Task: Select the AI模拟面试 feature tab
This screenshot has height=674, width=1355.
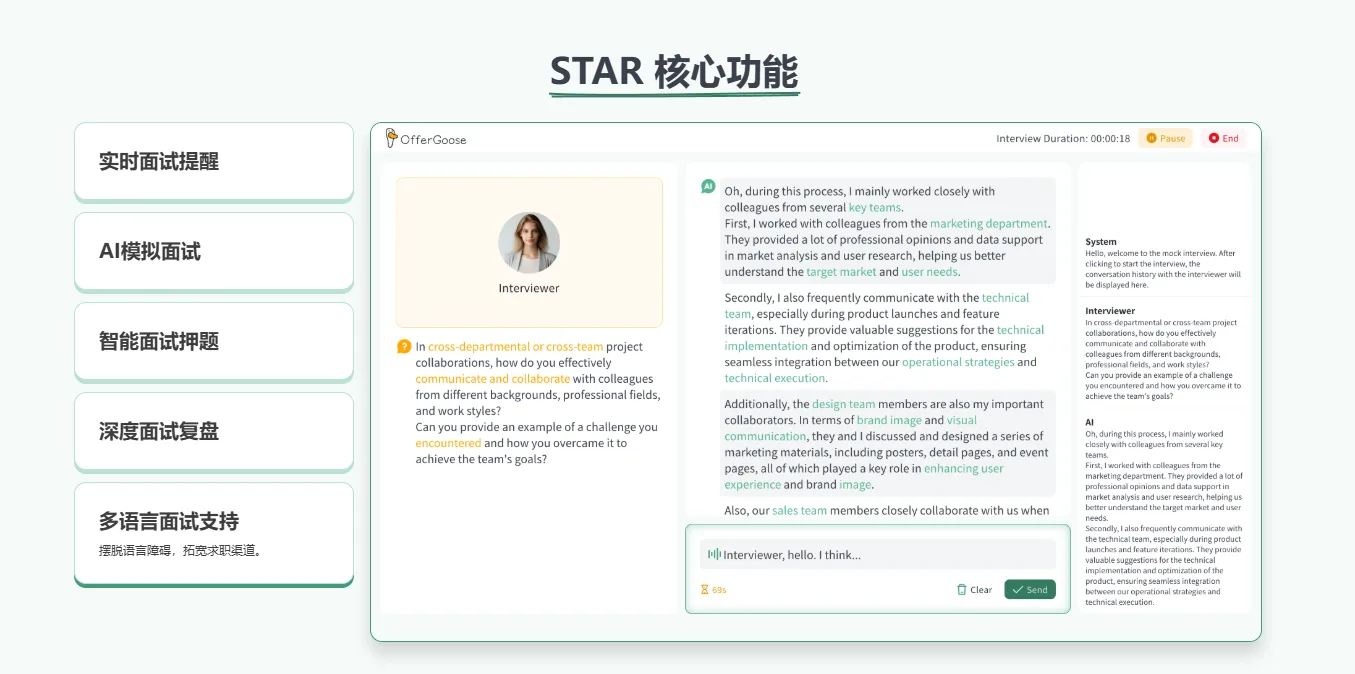Action: click(x=214, y=251)
